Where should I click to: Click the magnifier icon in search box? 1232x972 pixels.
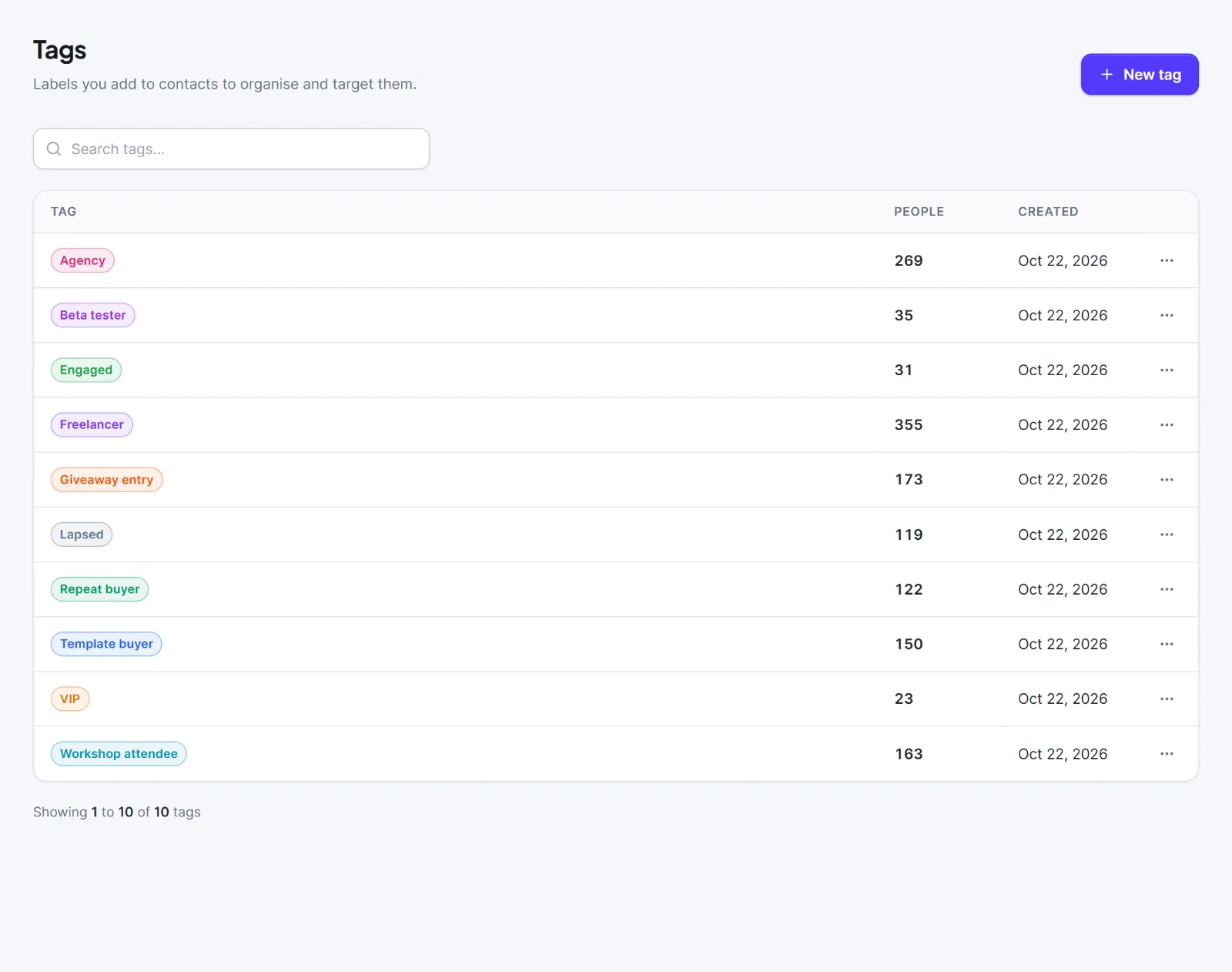pyautogui.click(x=54, y=149)
